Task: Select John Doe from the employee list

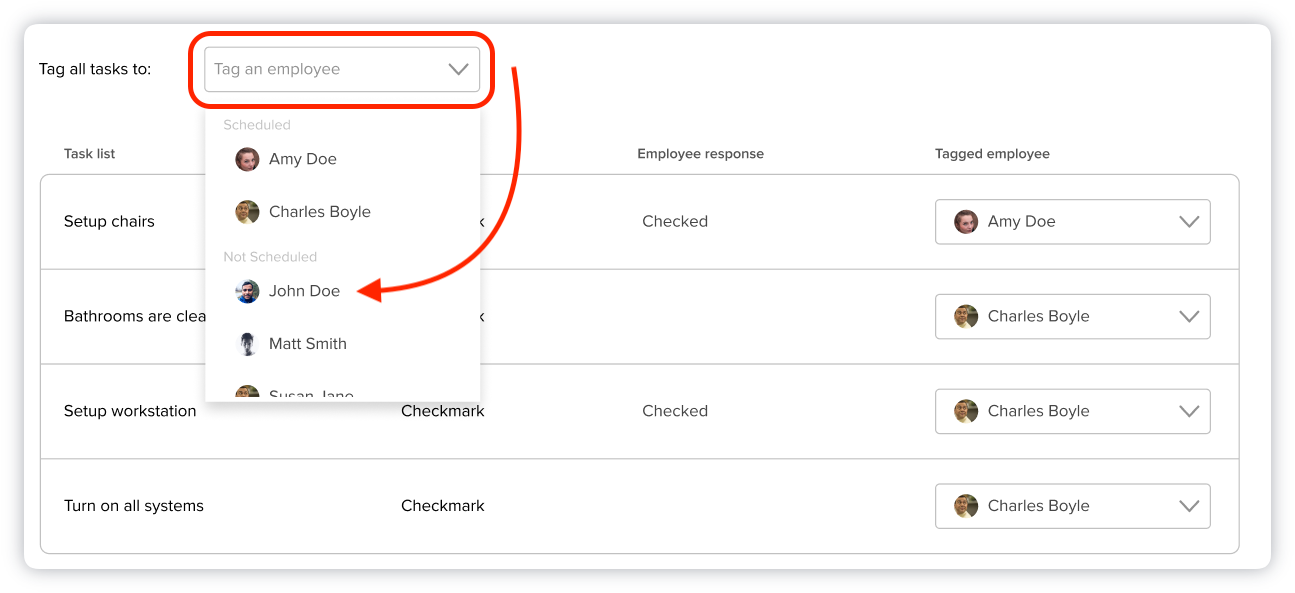Action: point(304,291)
